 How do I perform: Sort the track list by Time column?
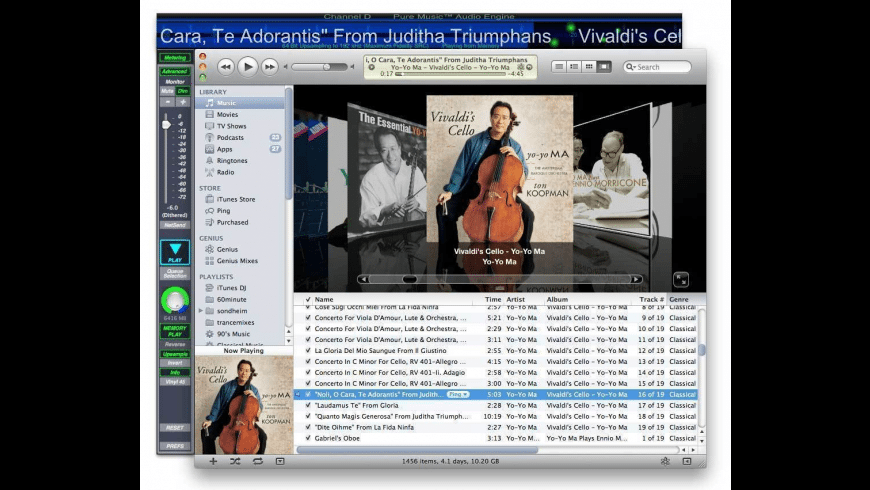(493, 299)
